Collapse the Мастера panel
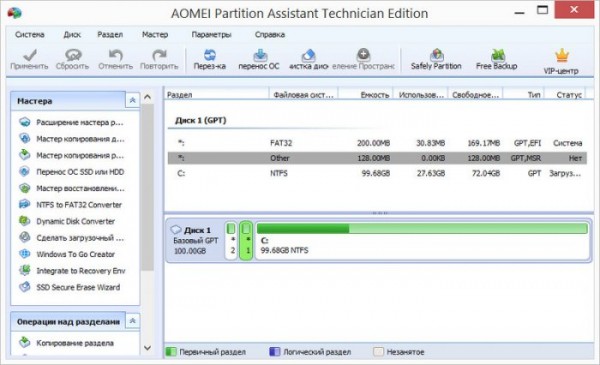 132,101
